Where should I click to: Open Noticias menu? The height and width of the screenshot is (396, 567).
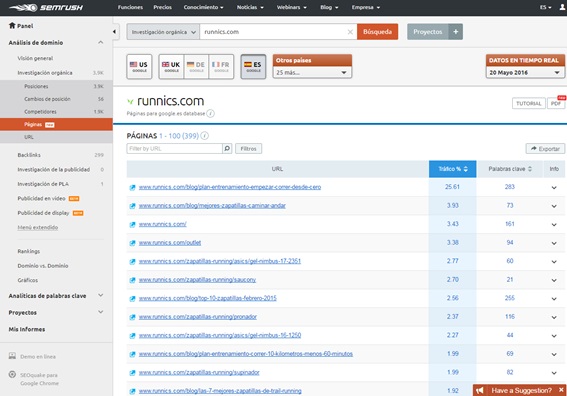[x=250, y=7]
